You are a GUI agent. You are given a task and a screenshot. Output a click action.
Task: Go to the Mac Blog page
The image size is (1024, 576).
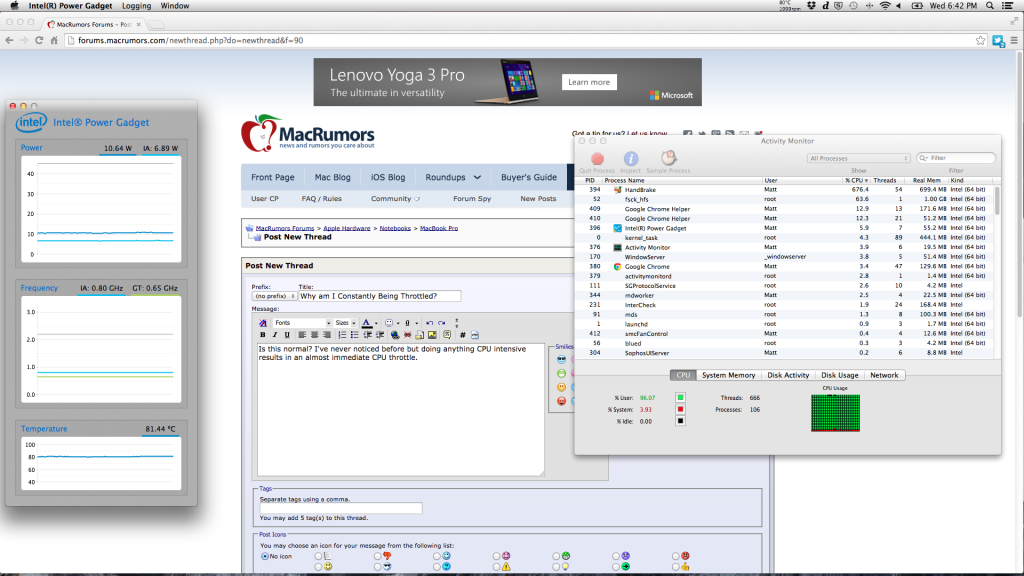pos(332,177)
